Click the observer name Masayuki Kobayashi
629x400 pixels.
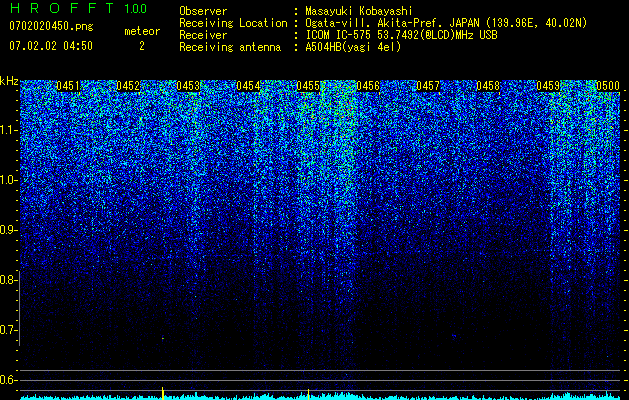(359, 12)
